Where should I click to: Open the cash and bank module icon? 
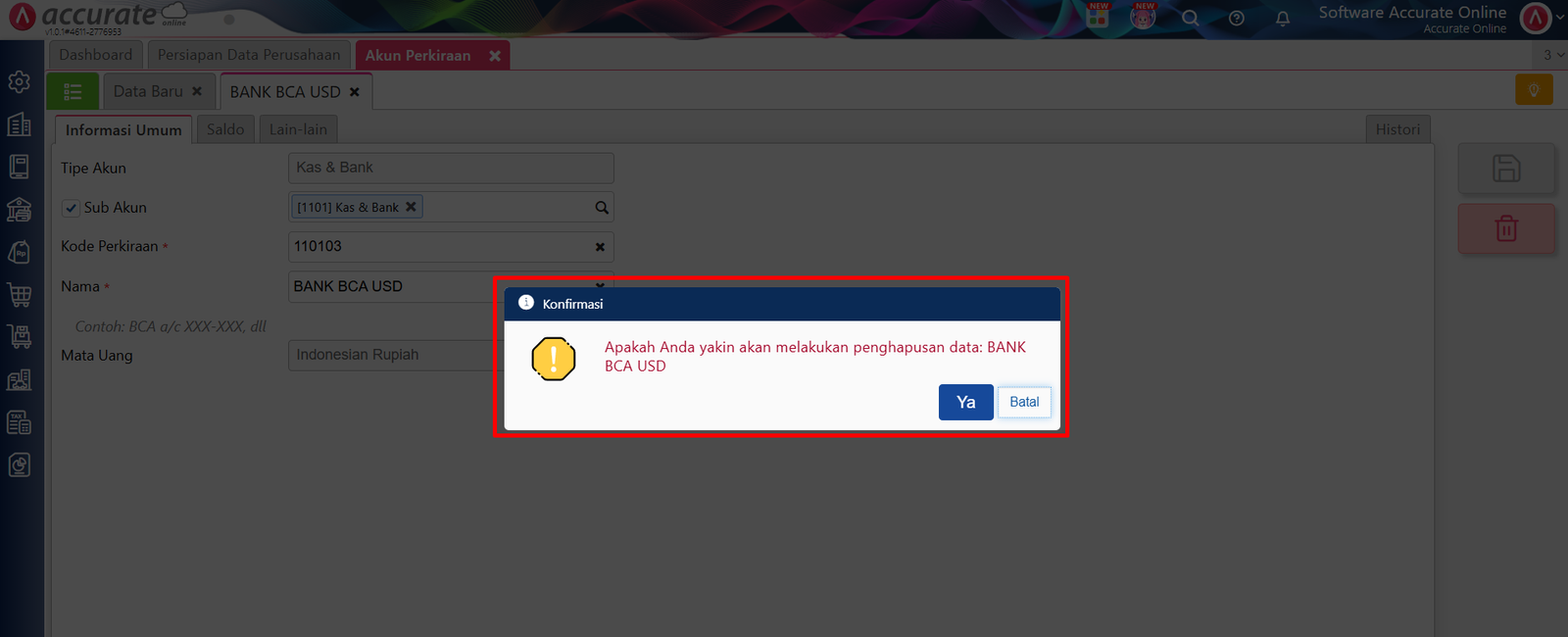[x=19, y=209]
